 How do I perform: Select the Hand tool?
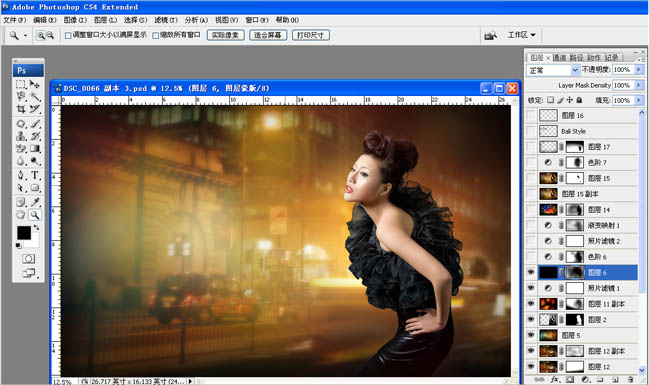(21, 215)
